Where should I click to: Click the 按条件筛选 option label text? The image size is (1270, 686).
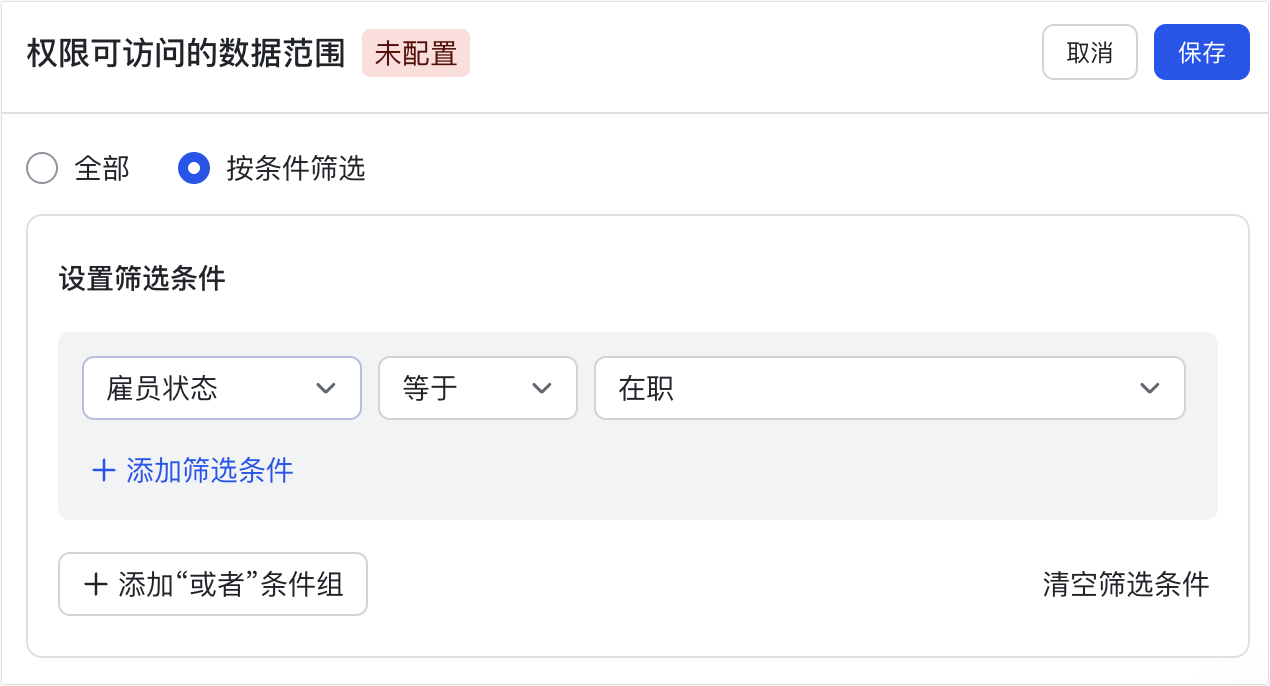(296, 169)
